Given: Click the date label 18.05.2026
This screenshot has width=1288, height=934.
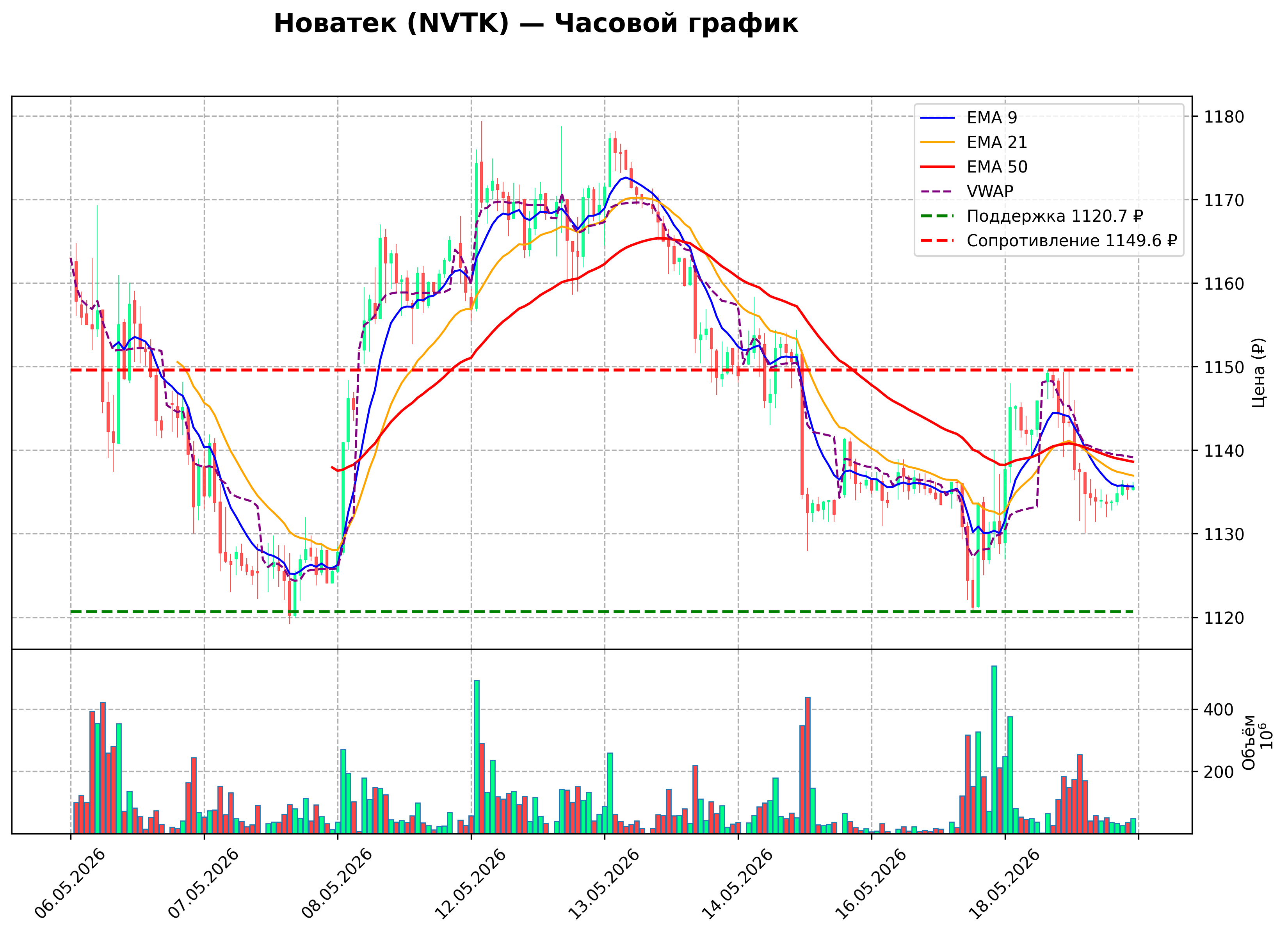Looking at the screenshot, I should 1005,884.
